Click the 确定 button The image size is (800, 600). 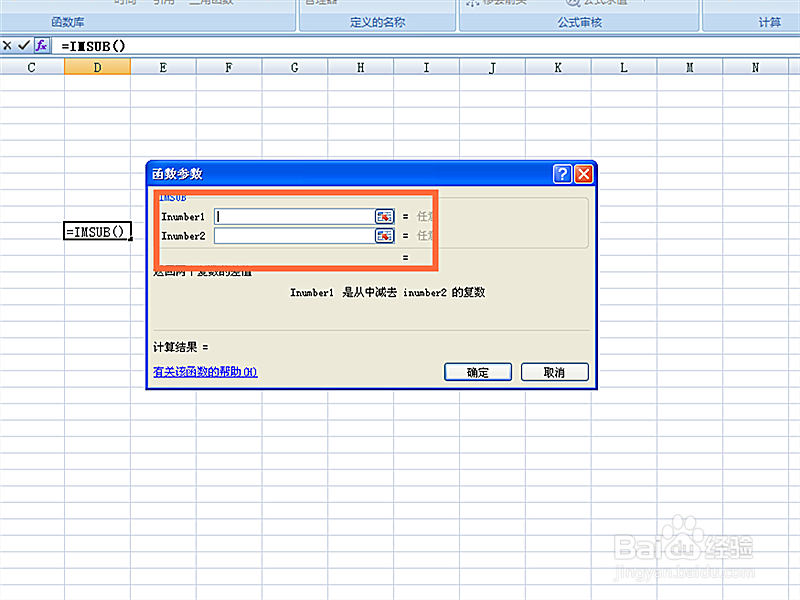(478, 372)
